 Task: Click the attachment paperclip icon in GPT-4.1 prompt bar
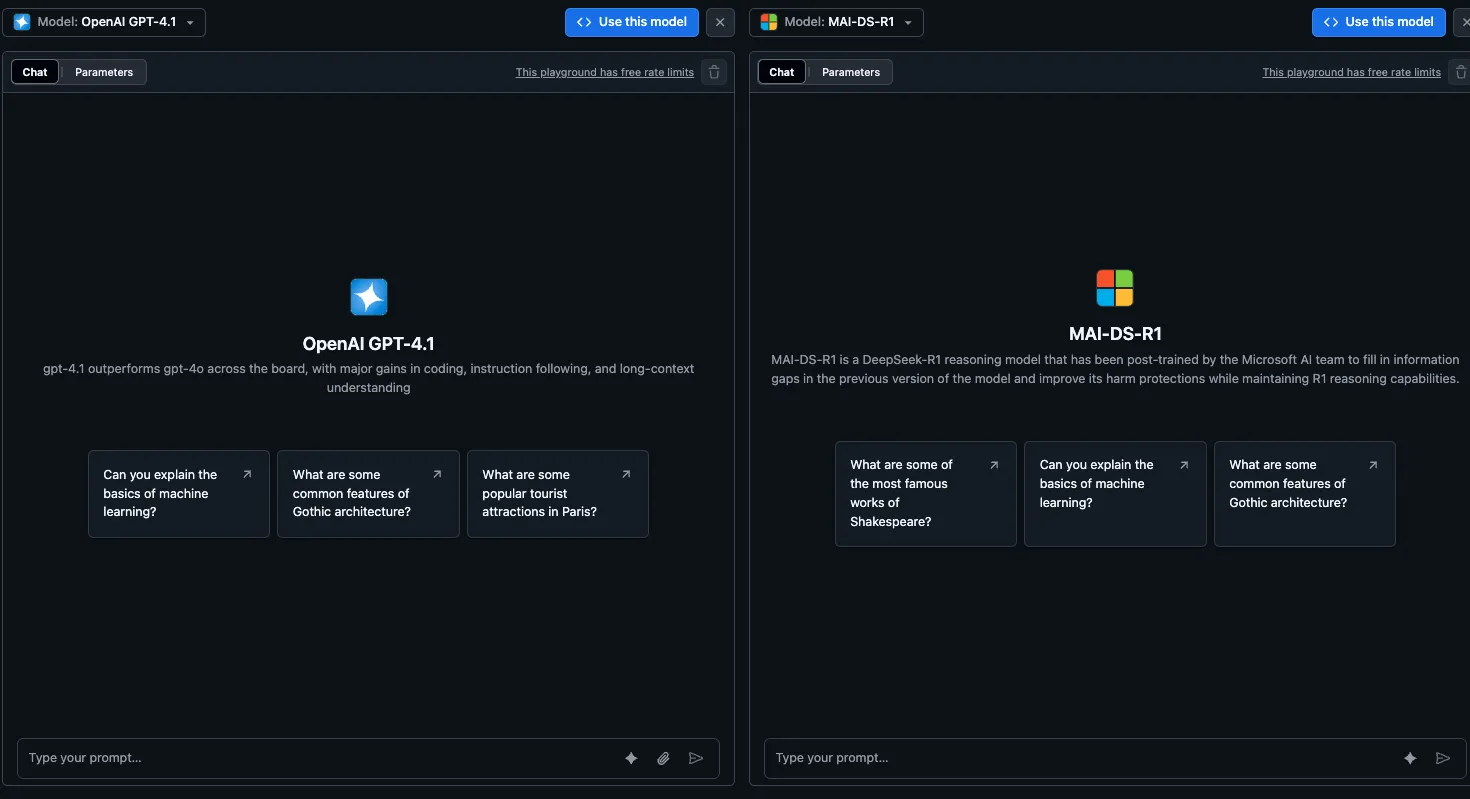[x=663, y=758]
